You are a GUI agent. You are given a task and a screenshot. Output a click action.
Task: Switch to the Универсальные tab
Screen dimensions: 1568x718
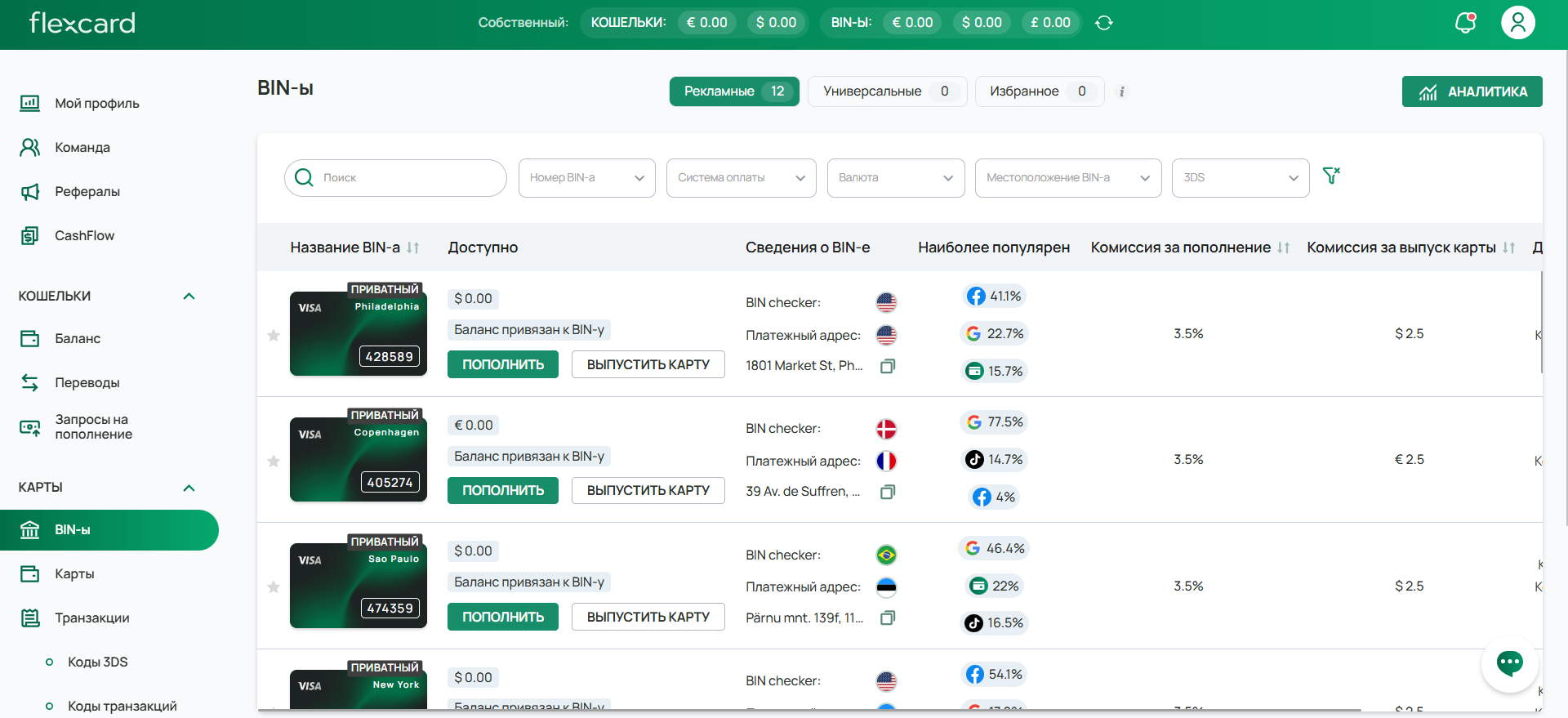coord(887,91)
